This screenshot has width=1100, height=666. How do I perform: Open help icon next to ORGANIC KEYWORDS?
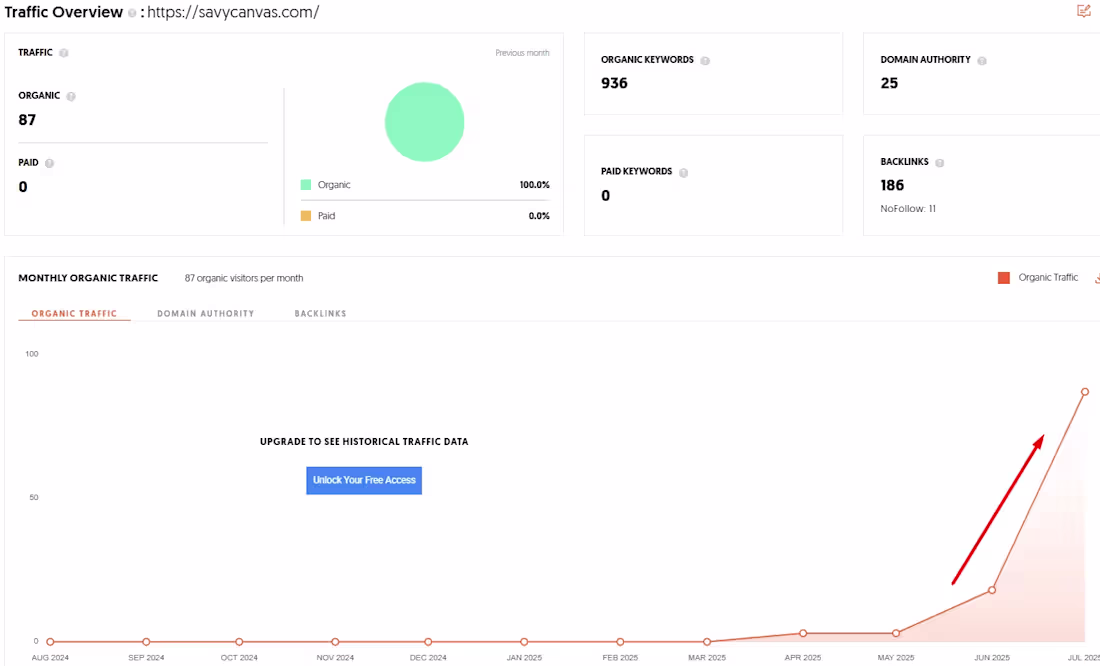point(705,60)
